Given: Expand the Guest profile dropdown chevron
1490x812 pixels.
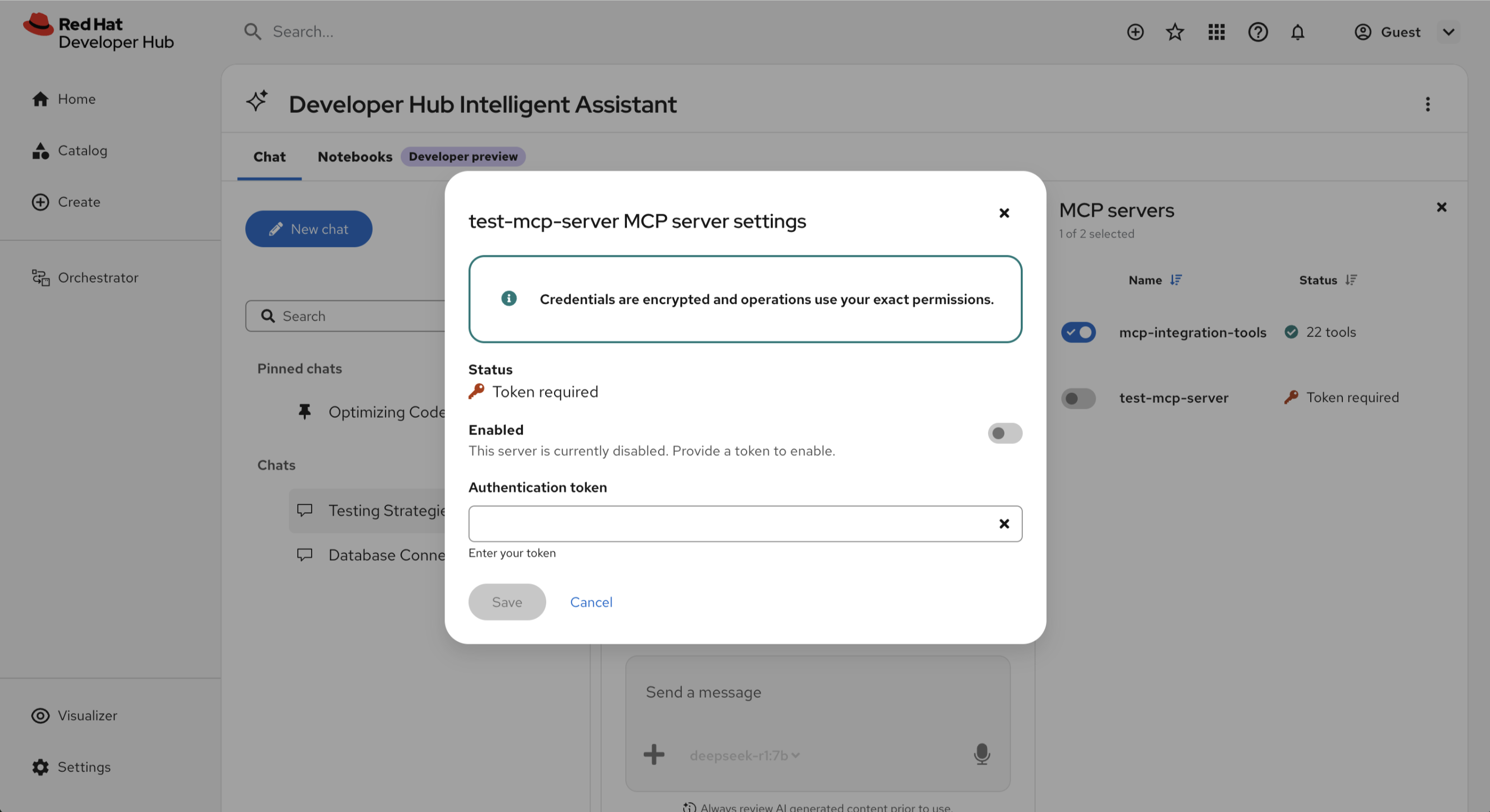Looking at the screenshot, I should click(x=1448, y=32).
